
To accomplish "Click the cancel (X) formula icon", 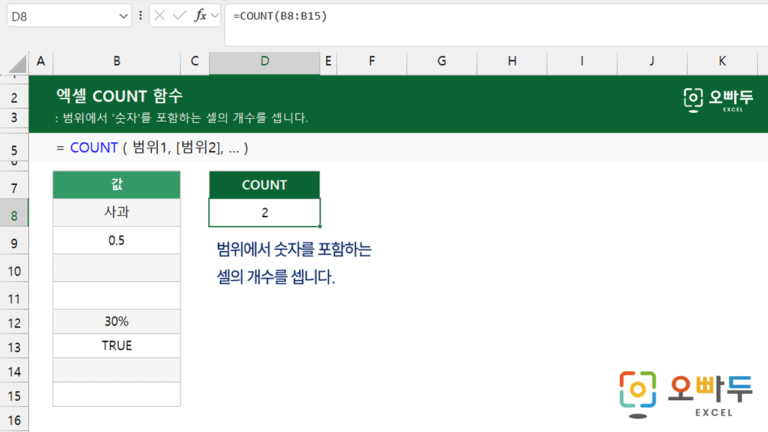I will click(x=160, y=16).
